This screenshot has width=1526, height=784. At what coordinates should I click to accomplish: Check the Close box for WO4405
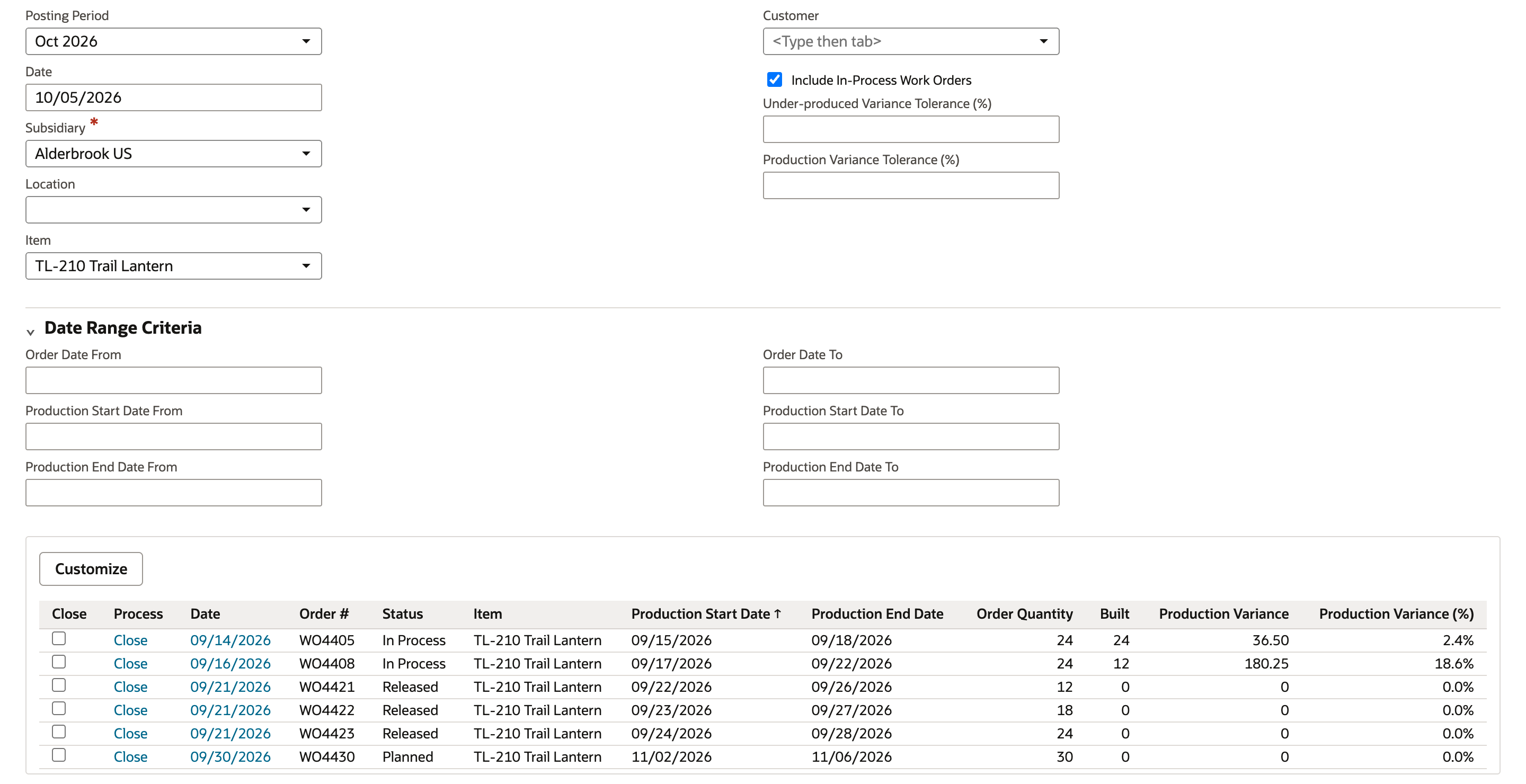coord(59,638)
